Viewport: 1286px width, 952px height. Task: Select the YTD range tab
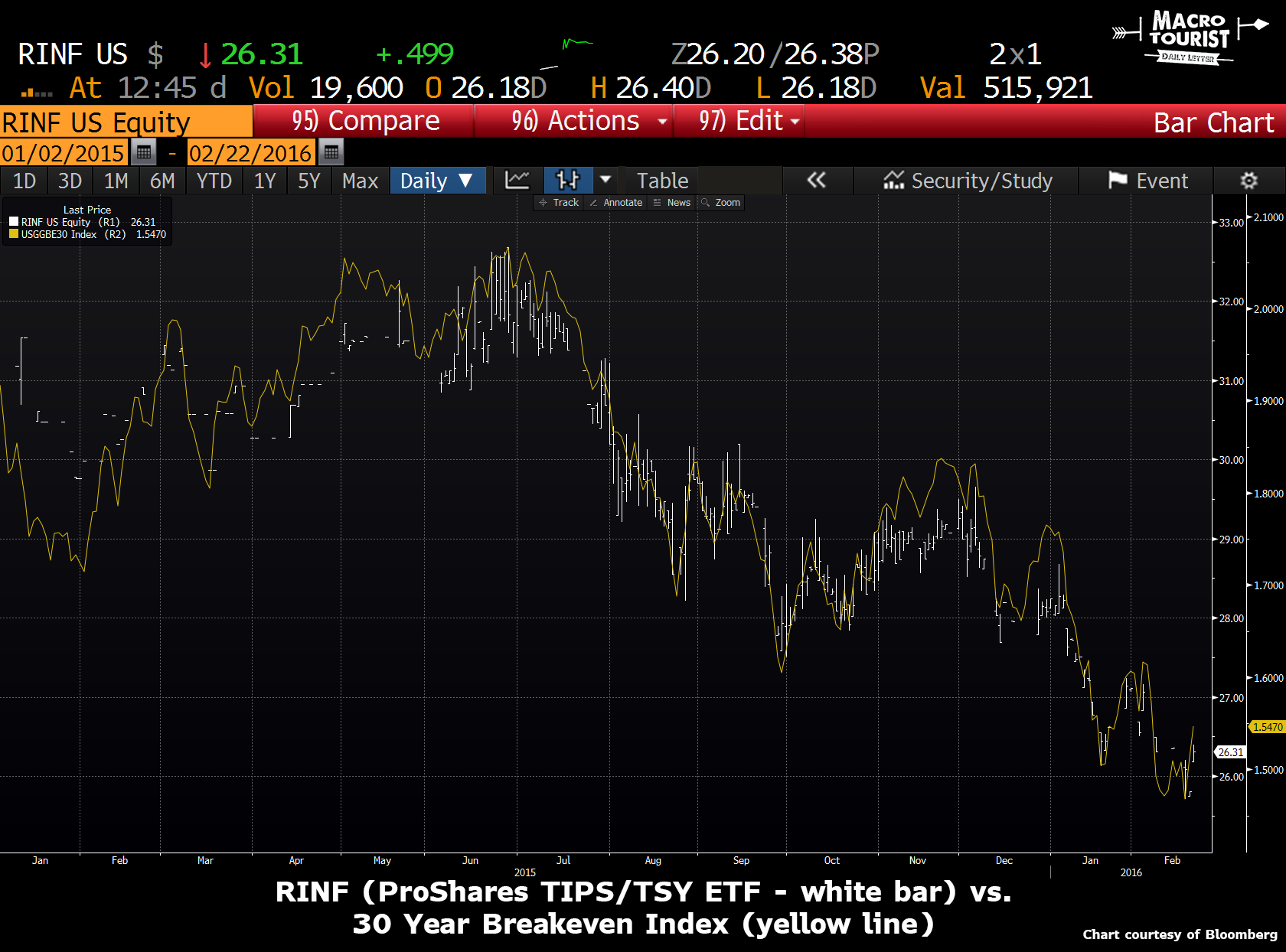(x=214, y=181)
